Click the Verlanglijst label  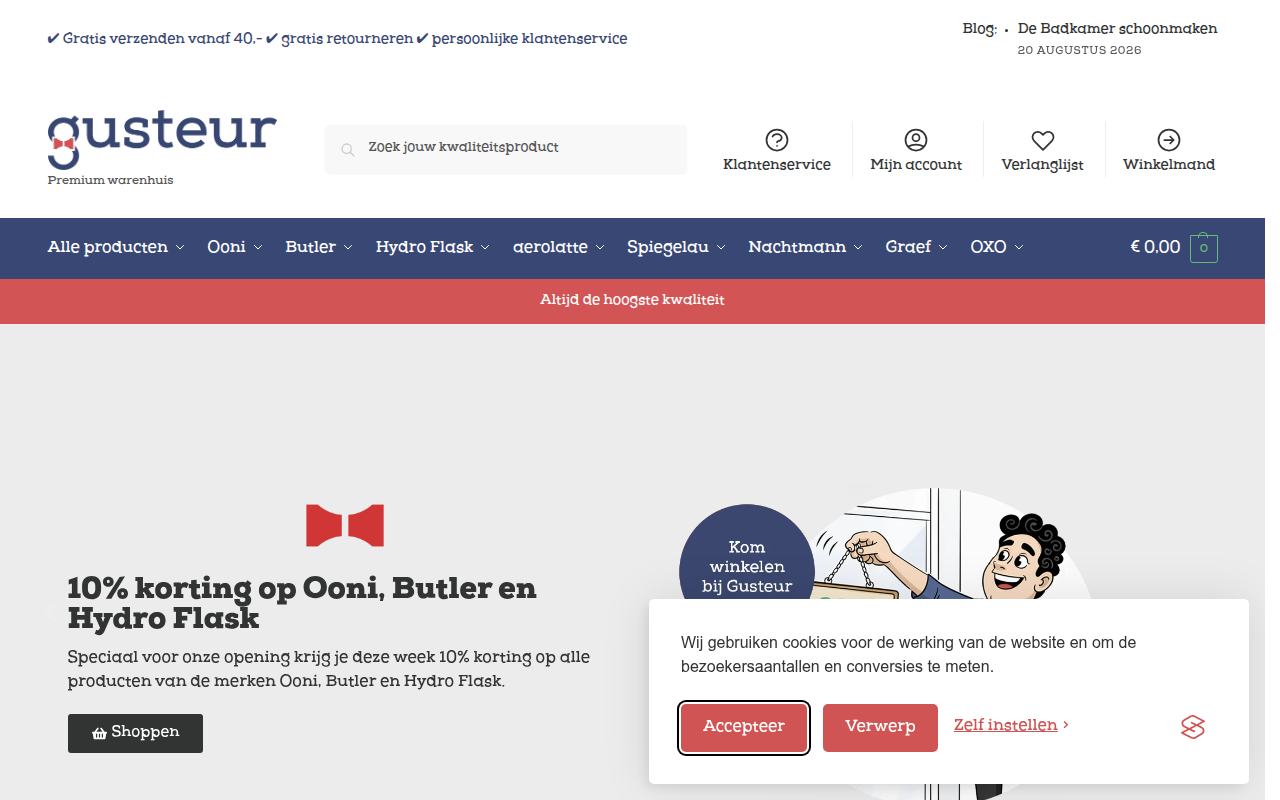coord(1043,165)
